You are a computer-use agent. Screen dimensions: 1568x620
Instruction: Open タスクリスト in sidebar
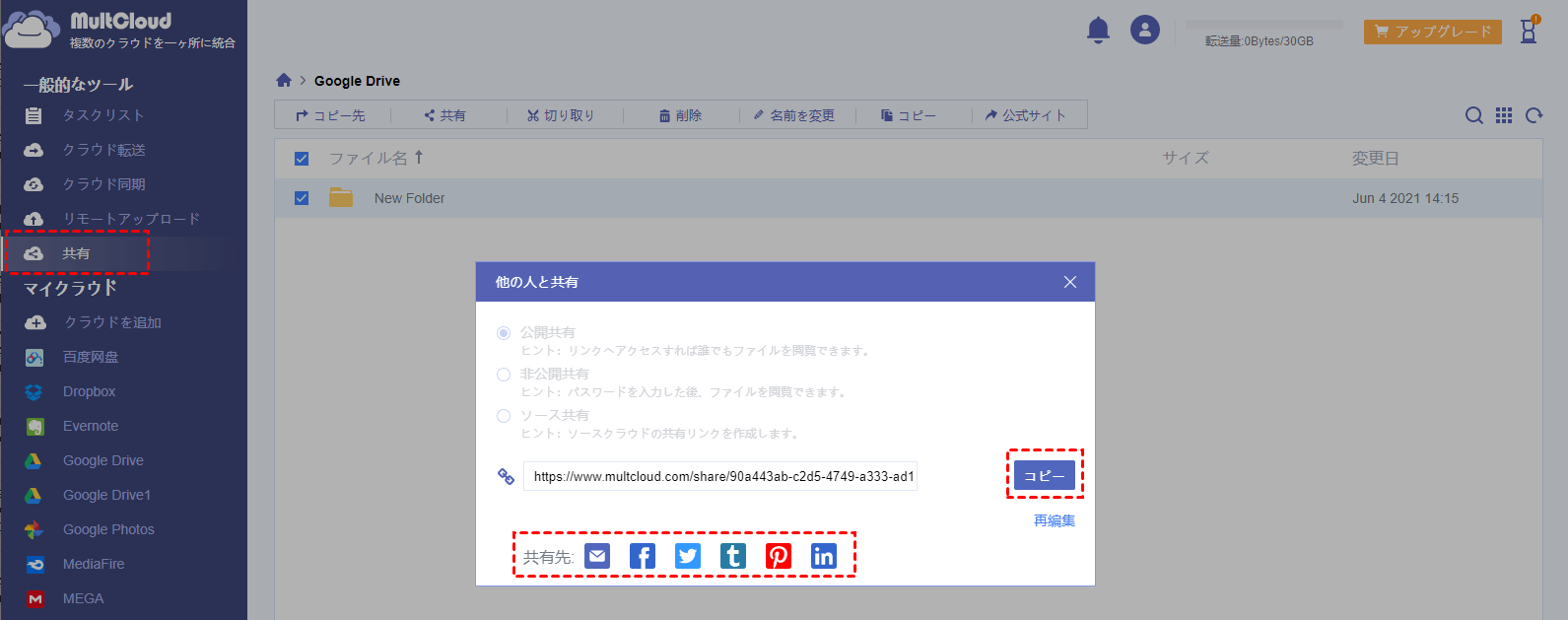tap(103, 115)
